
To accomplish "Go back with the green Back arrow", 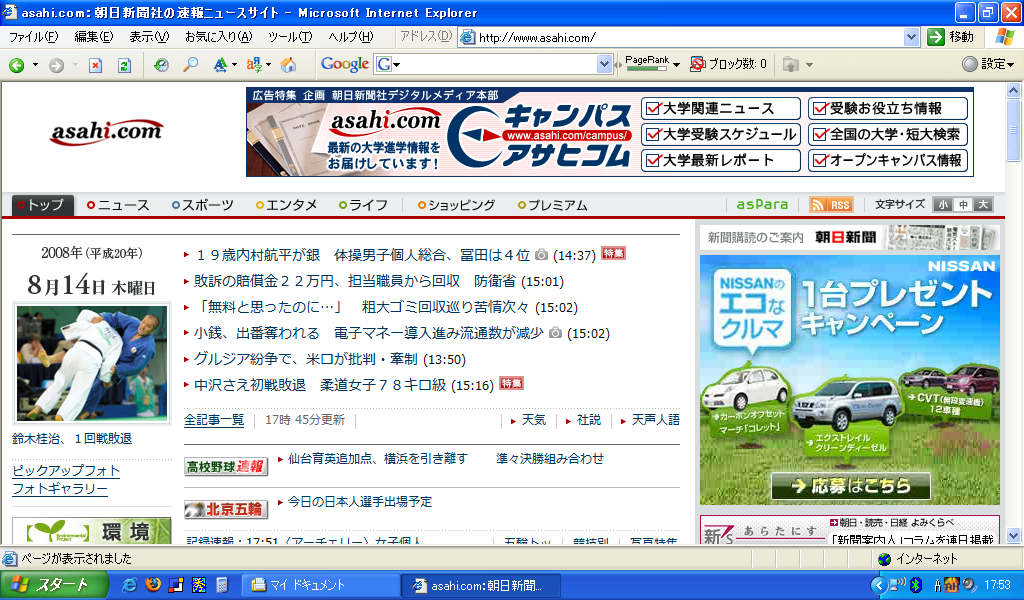I will coord(16,65).
